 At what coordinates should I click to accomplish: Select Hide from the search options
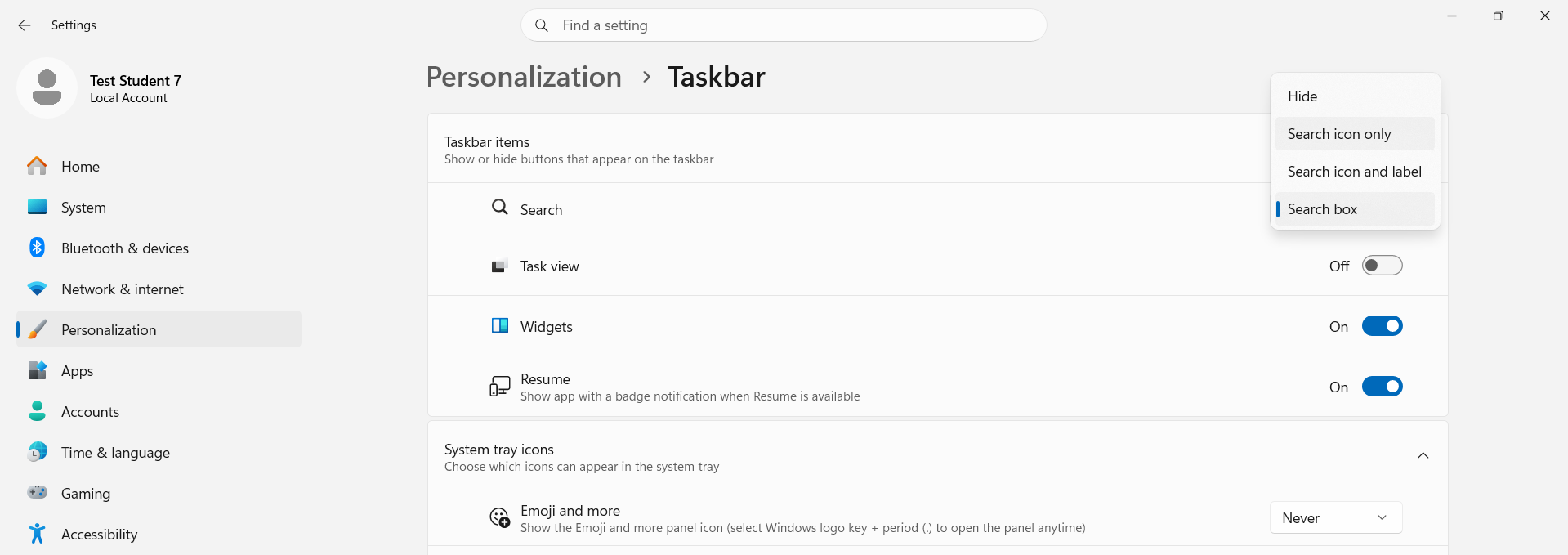[x=1355, y=96]
